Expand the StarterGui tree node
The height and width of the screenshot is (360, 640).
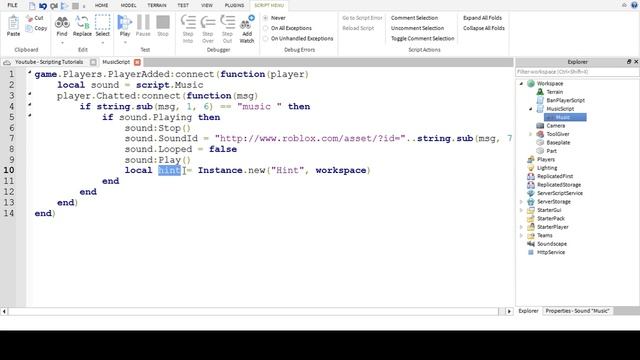521,210
